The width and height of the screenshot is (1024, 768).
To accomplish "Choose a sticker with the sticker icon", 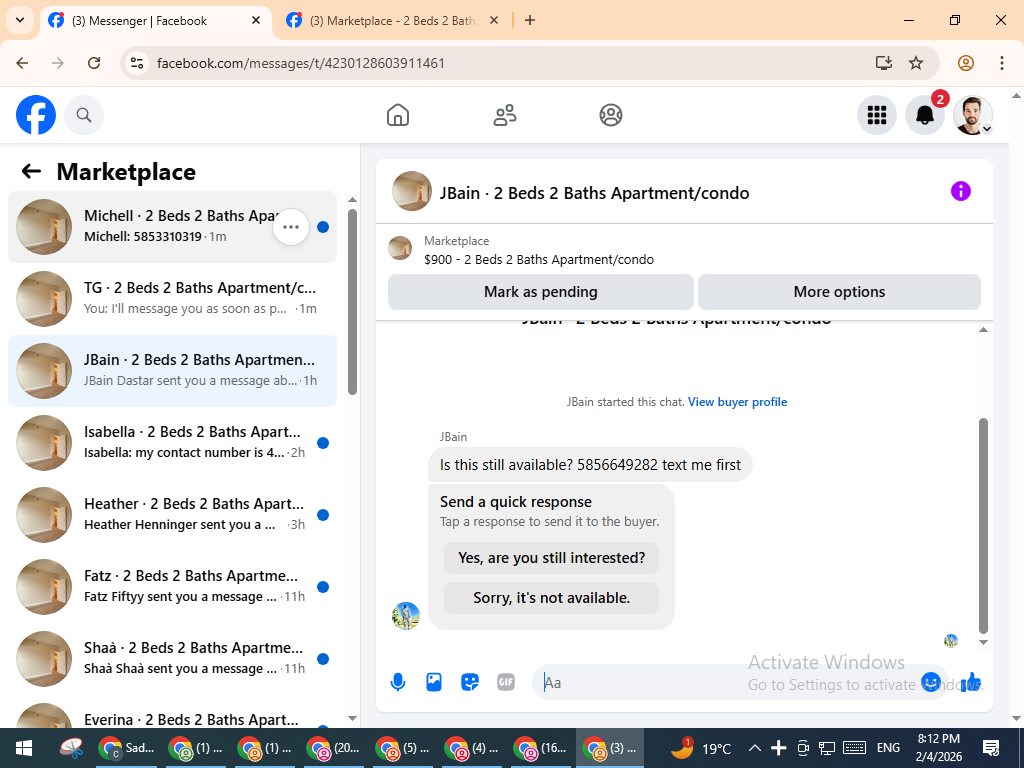I will [470, 682].
